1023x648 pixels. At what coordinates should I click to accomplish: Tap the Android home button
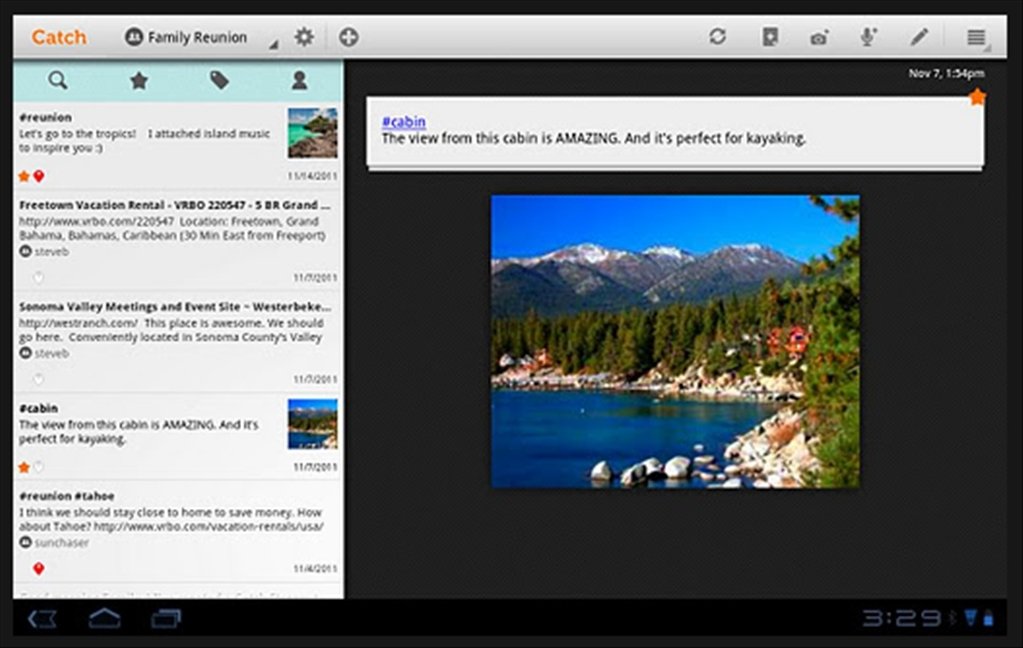click(104, 618)
